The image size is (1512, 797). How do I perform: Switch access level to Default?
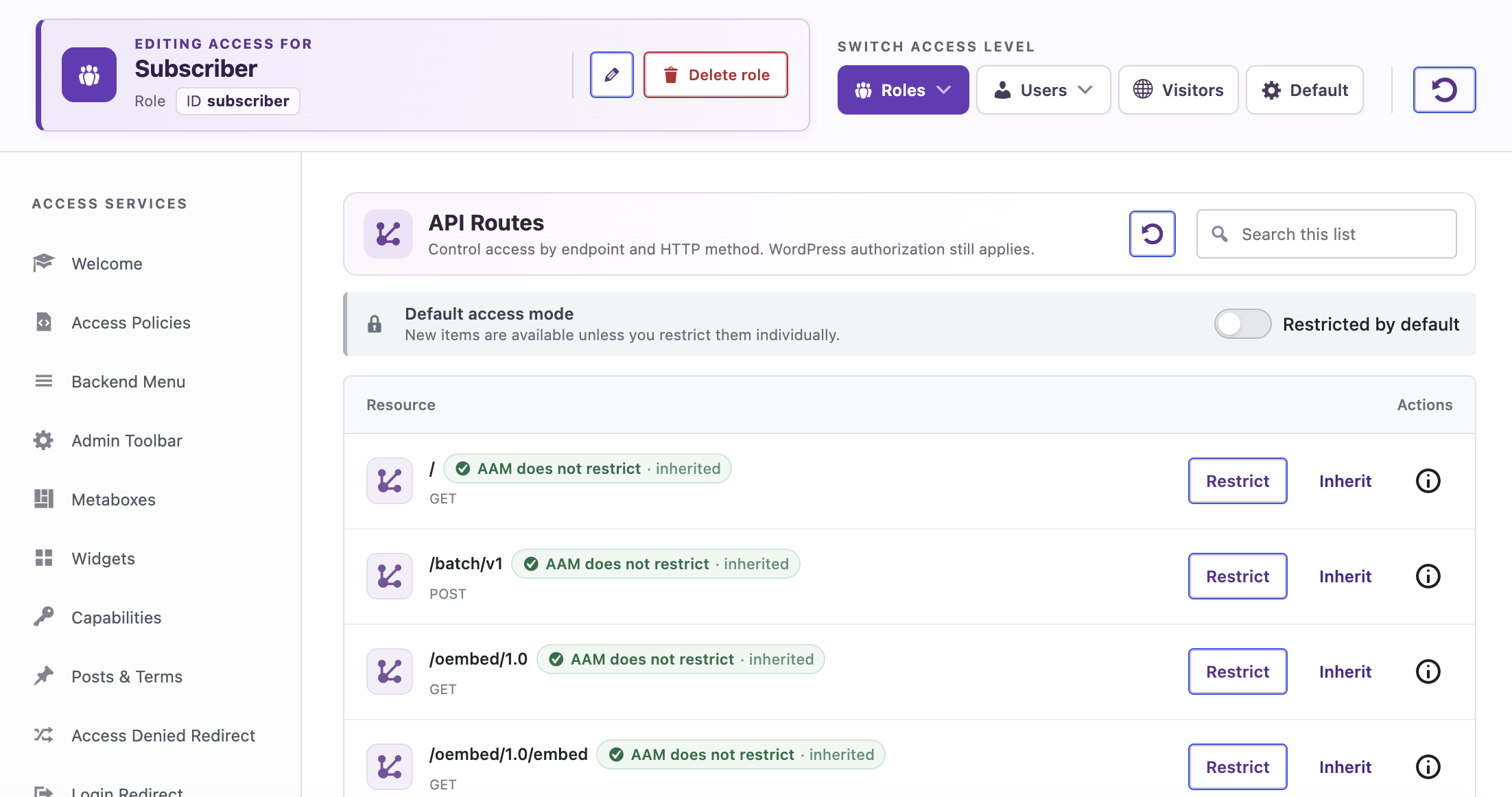(1305, 90)
